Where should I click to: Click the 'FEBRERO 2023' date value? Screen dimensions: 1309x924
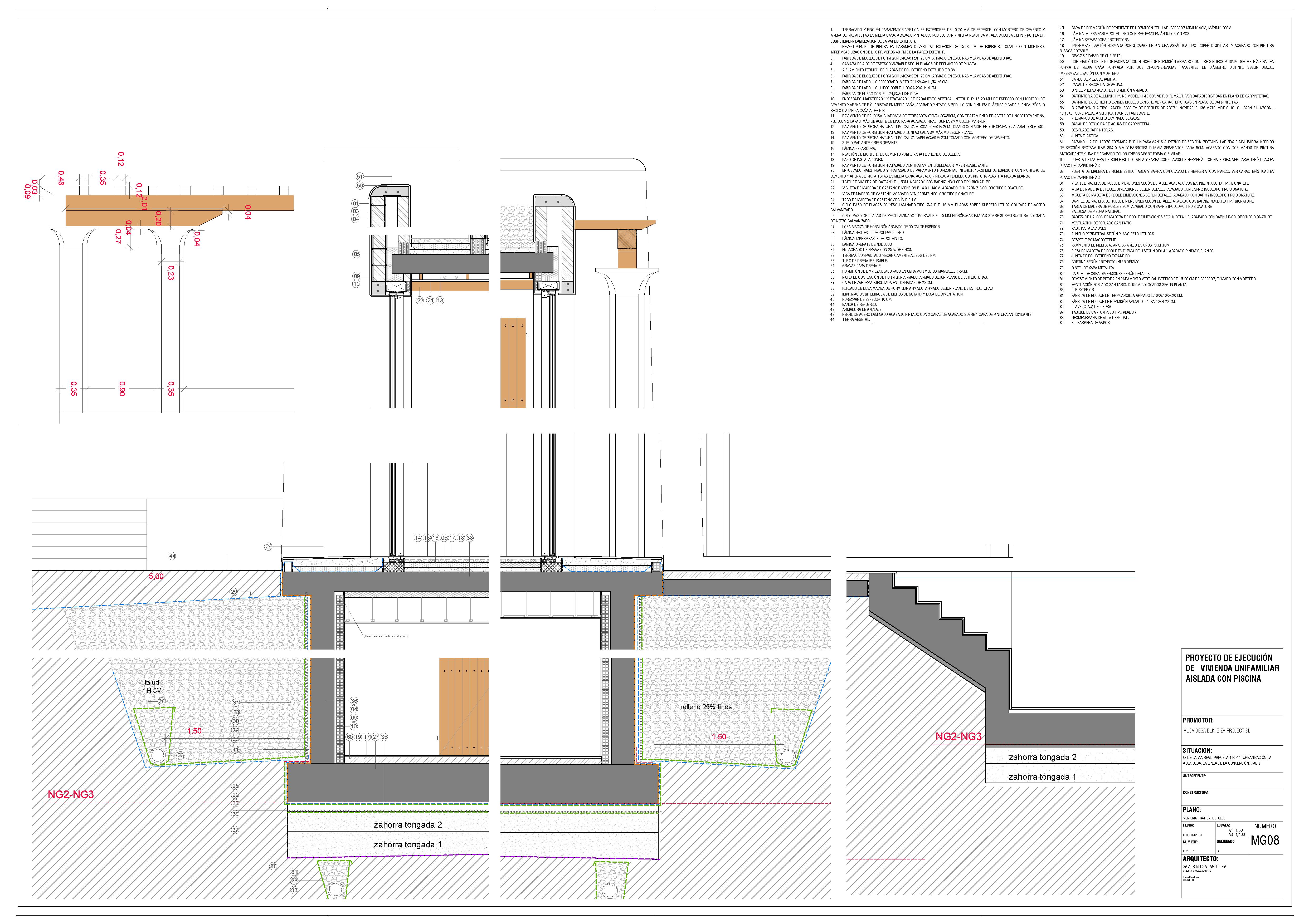[1192, 835]
